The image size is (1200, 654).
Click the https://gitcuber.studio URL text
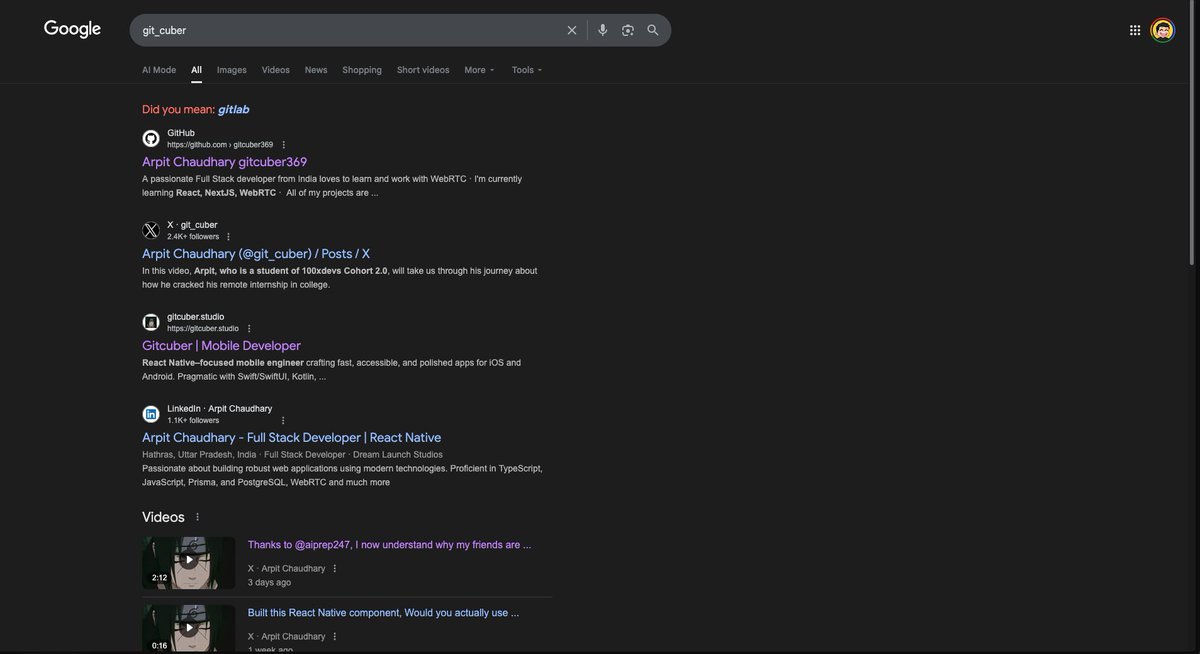tap(203, 329)
